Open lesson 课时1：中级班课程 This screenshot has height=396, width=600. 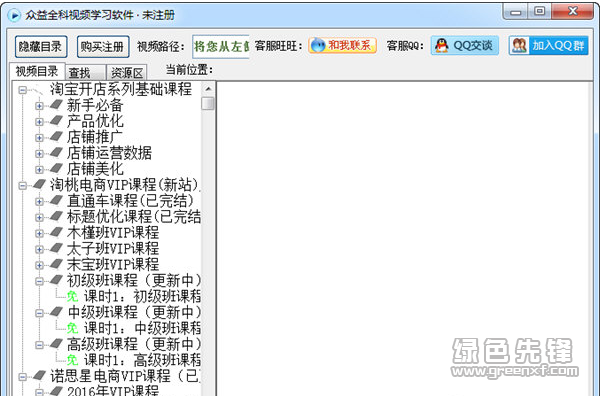[x=142, y=328]
